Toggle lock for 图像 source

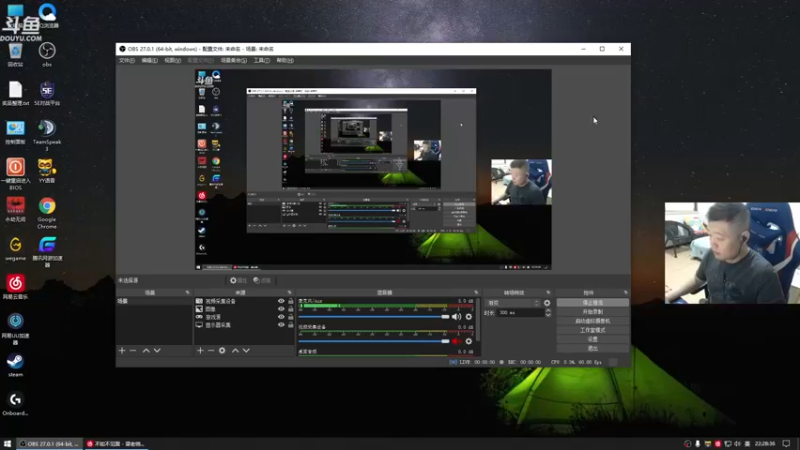pos(290,309)
